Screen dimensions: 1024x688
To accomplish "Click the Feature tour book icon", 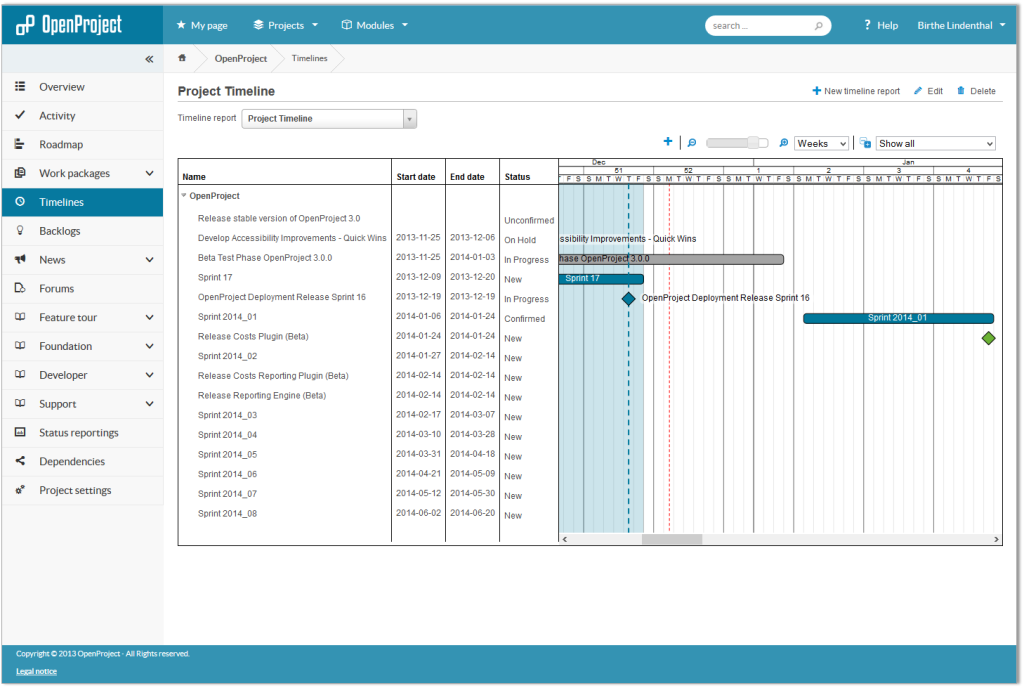I will click(20, 317).
